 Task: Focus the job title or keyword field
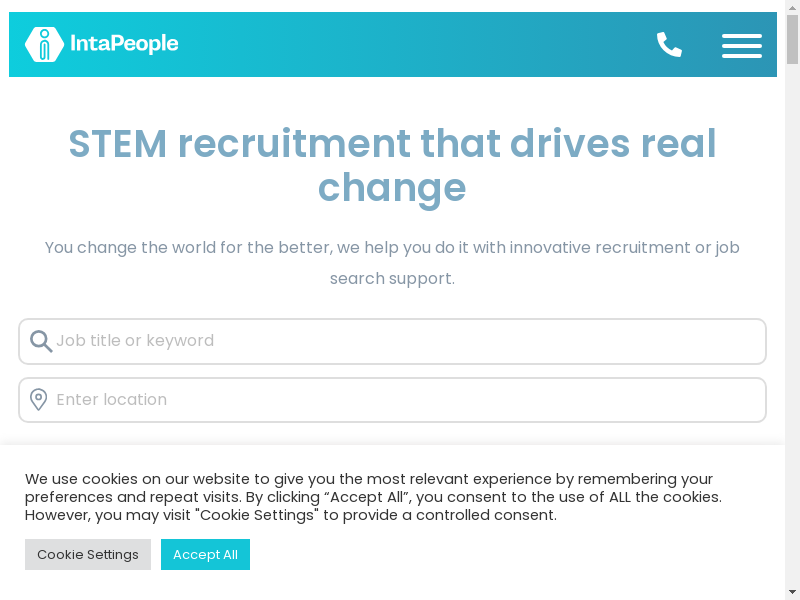400,341
